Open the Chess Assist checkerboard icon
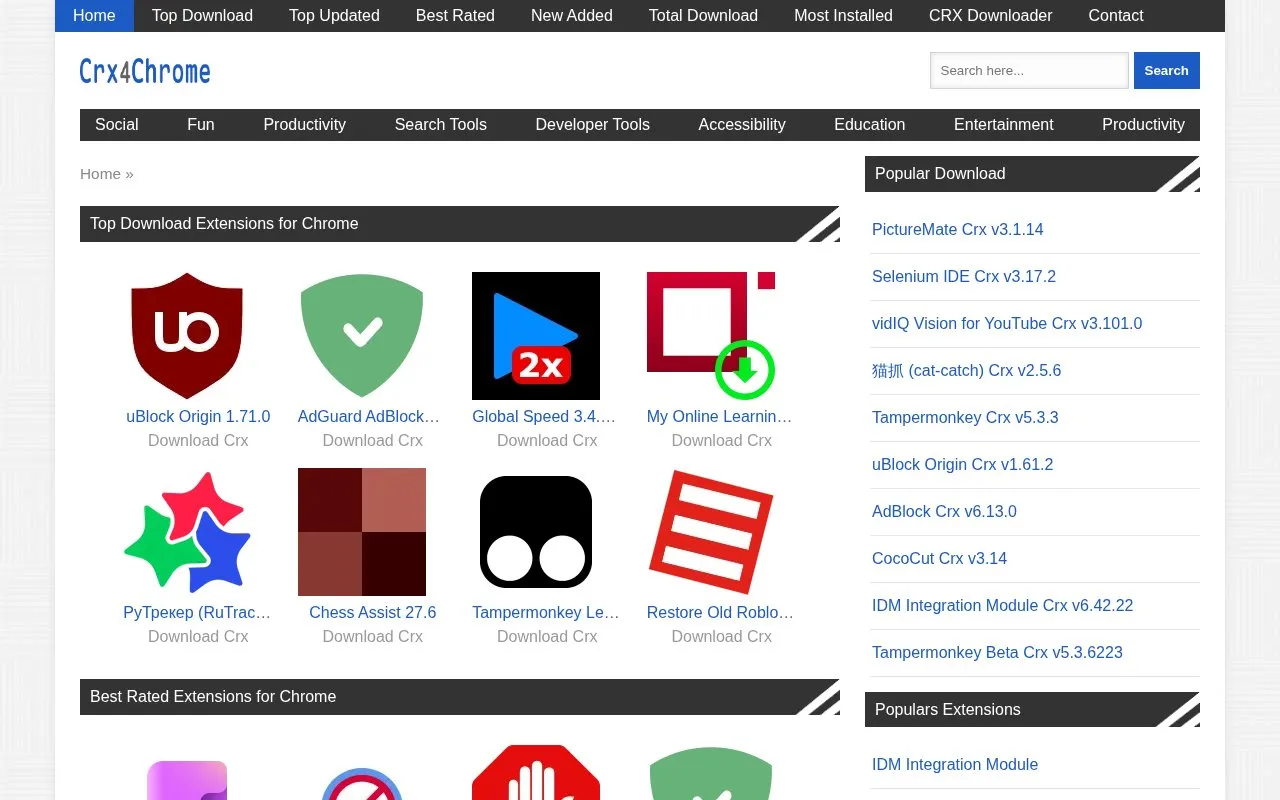 362,532
